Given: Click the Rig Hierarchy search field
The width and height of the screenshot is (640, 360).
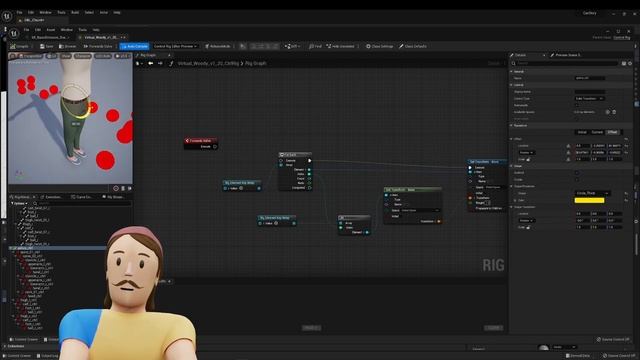Looking at the screenshot, I should coord(82,203).
